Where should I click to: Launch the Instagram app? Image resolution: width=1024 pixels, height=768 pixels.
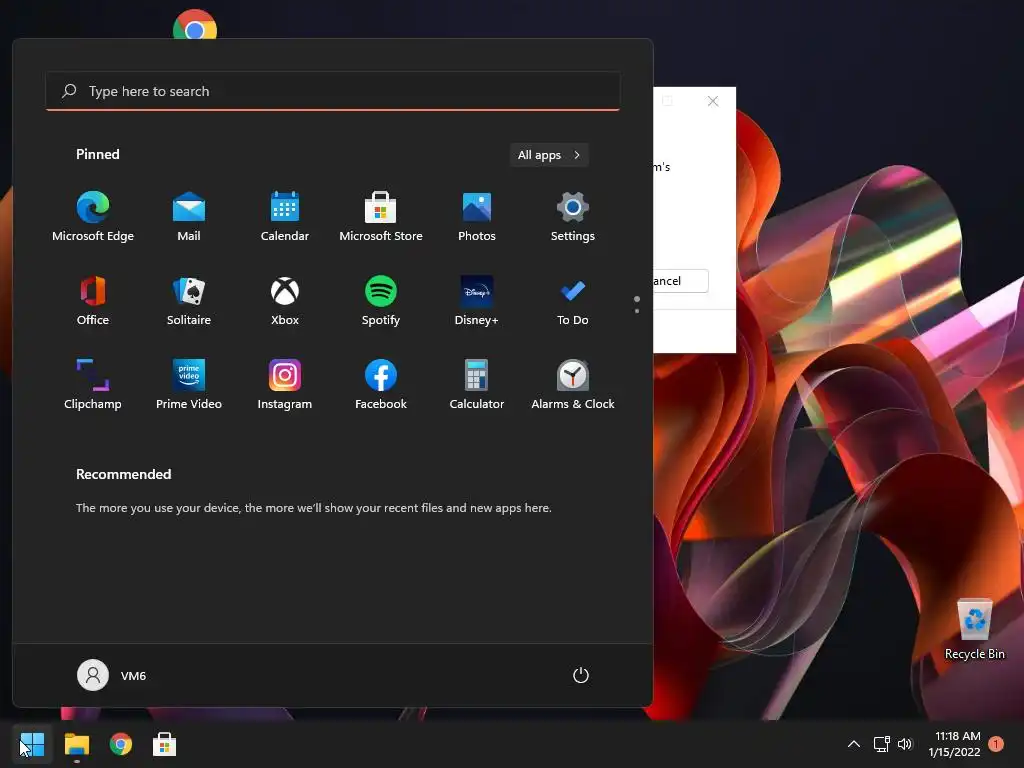285,385
